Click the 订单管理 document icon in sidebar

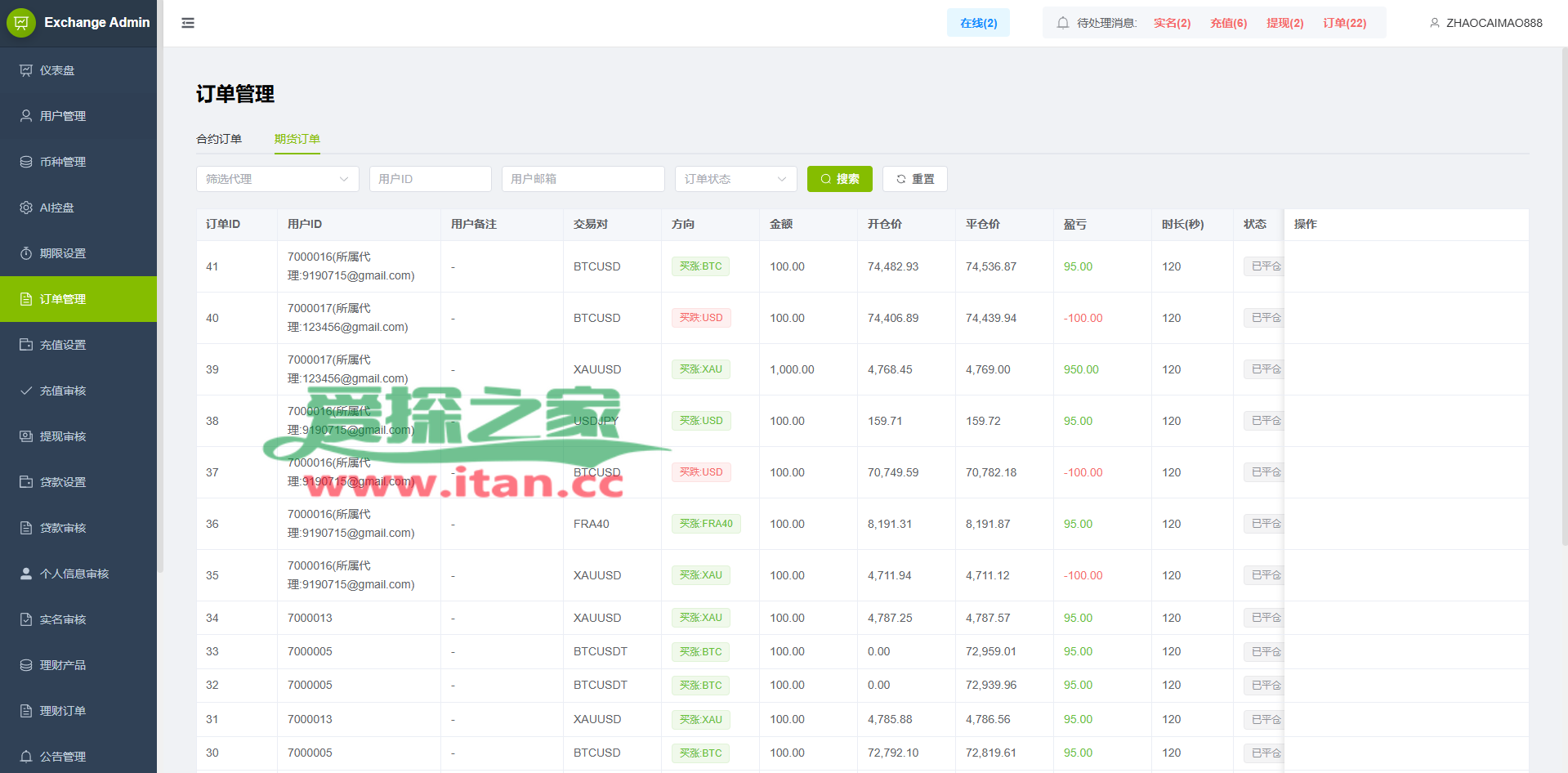(26, 299)
